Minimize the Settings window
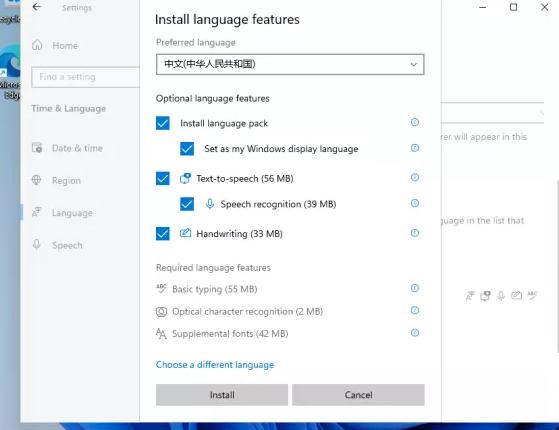 click(x=482, y=7)
